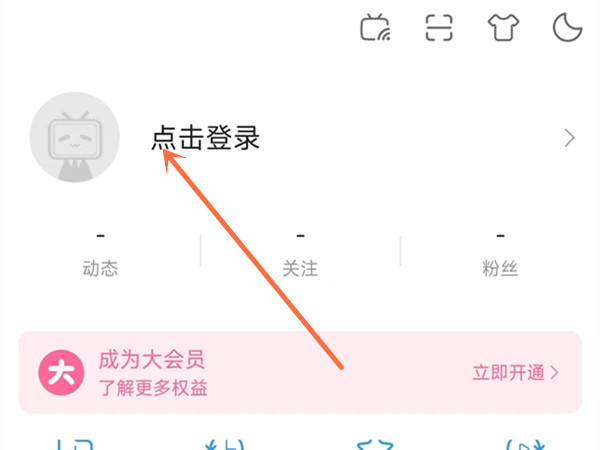This screenshot has width=600, height=450.
Task: Open the T-shirt theme skin icon
Action: (x=503, y=28)
